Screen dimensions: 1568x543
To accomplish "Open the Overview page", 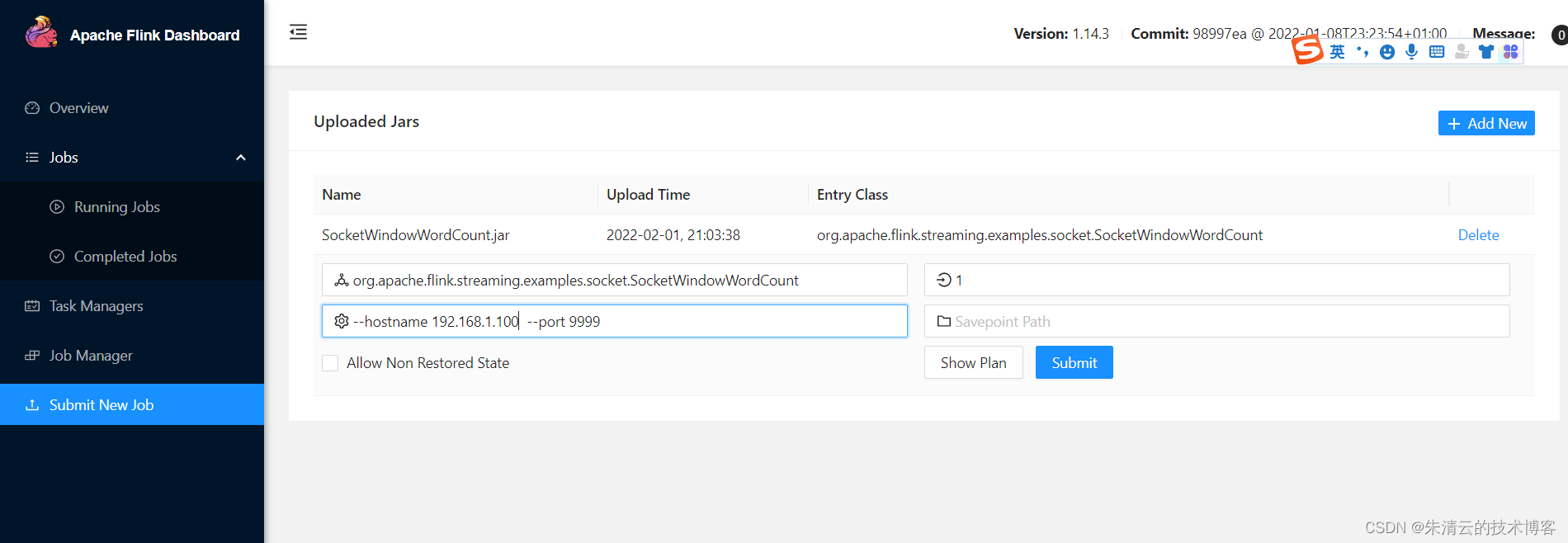I will point(132,108).
